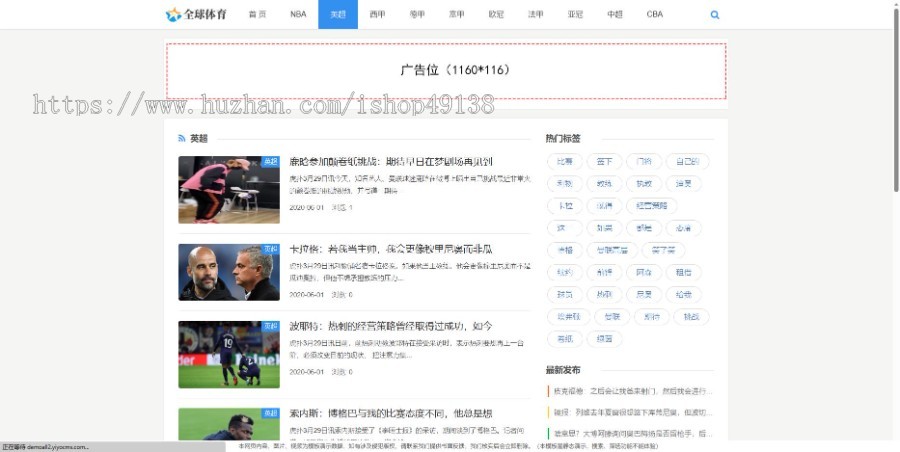Switch to 亚冠 nav tab
The width and height of the screenshot is (900, 452).
575,14
